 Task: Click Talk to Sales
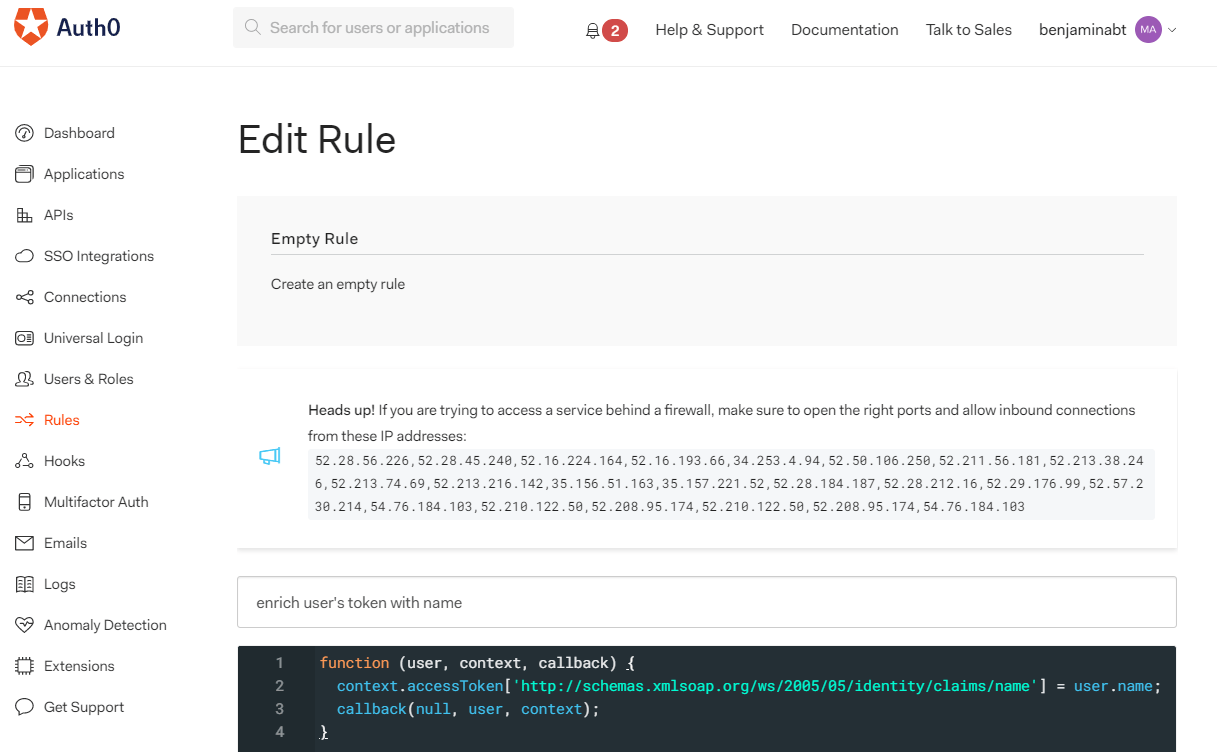(x=968, y=30)
